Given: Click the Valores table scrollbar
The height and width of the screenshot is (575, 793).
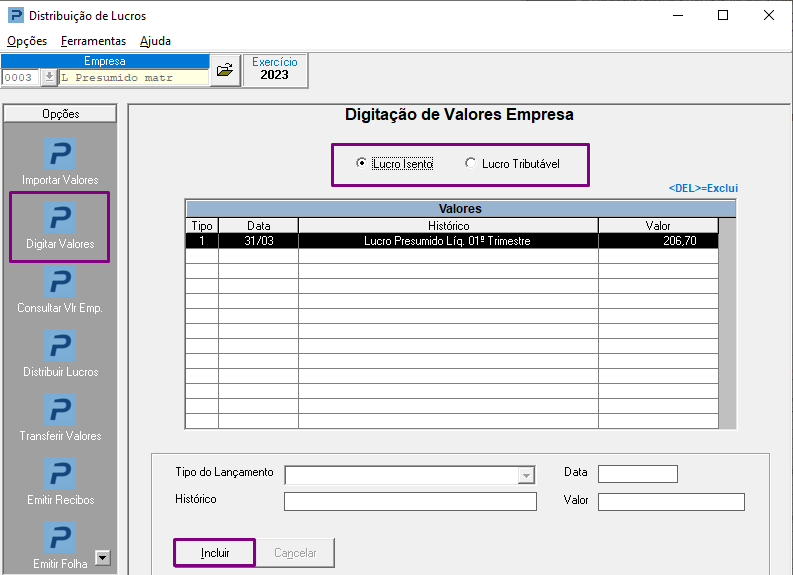Looking at the screenshot, I should pyautogui.click(x=727, y=324).
